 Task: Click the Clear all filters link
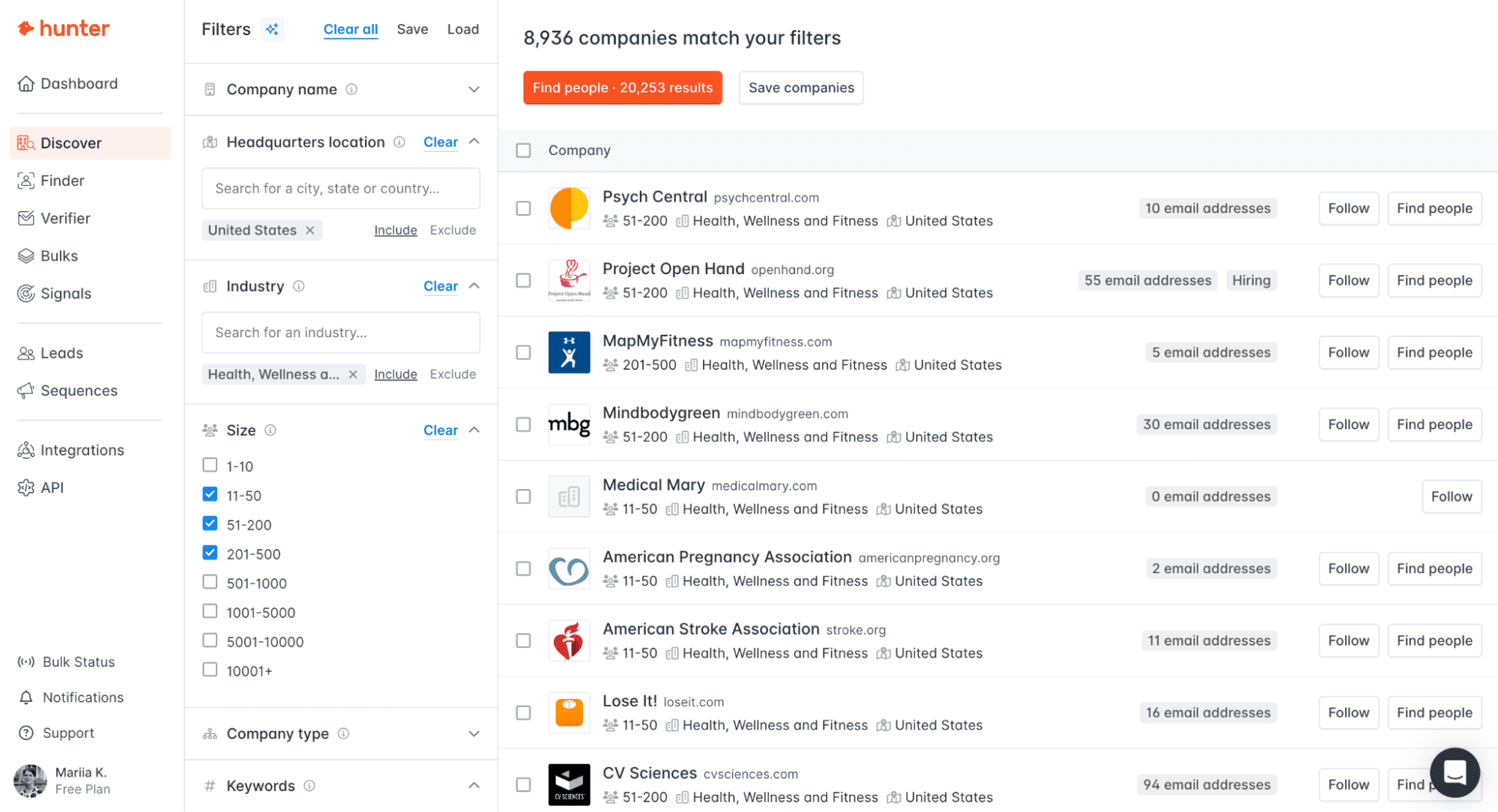(350, 29)
